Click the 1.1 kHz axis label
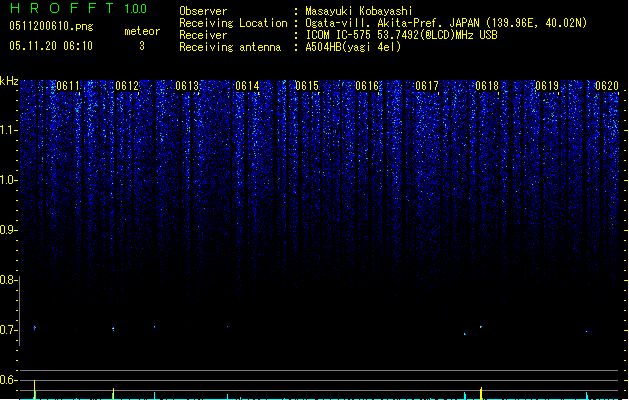The height and width of the screenshot is (400, 629). pos(8,130)
